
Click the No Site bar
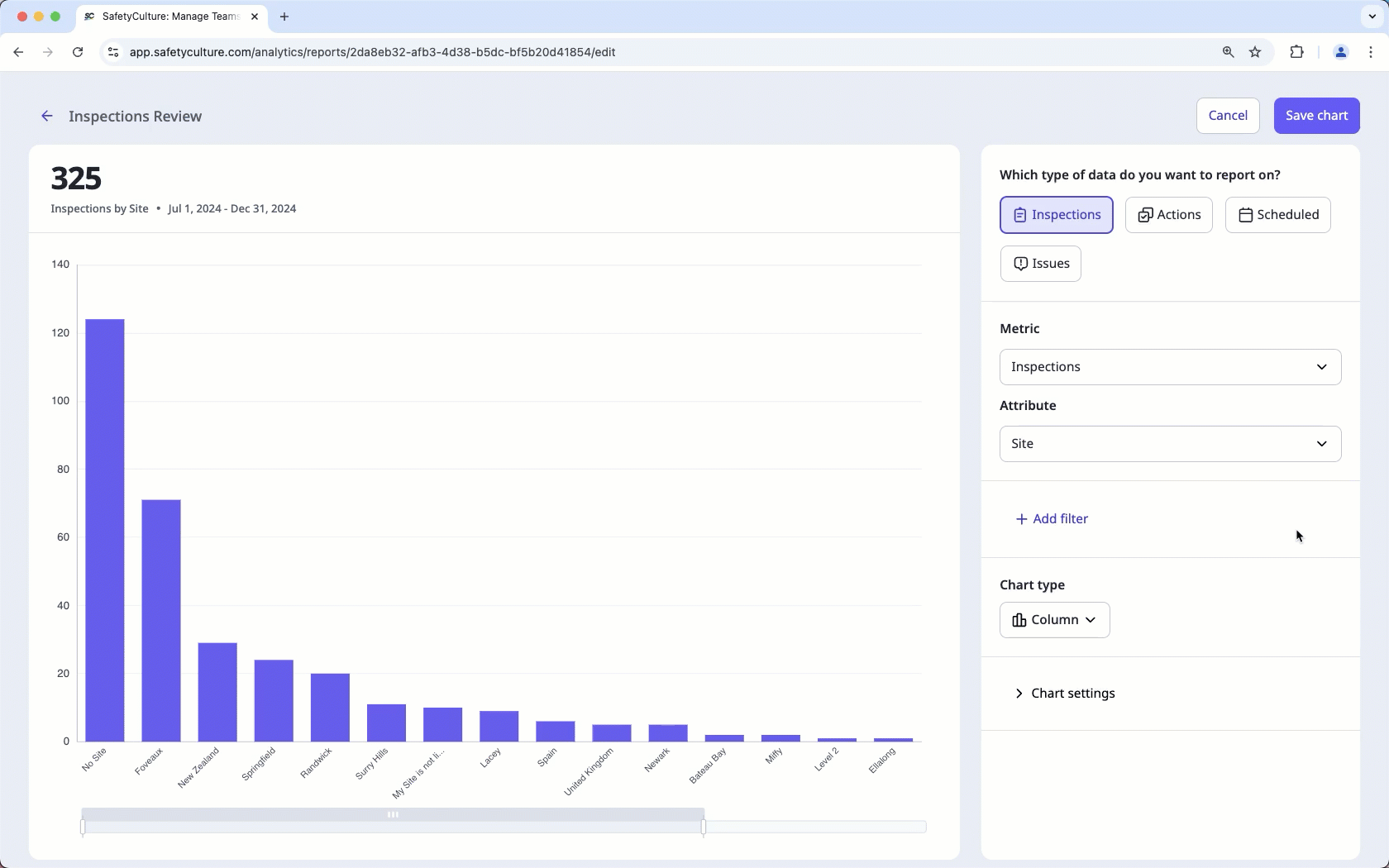(x=105, y=531)
